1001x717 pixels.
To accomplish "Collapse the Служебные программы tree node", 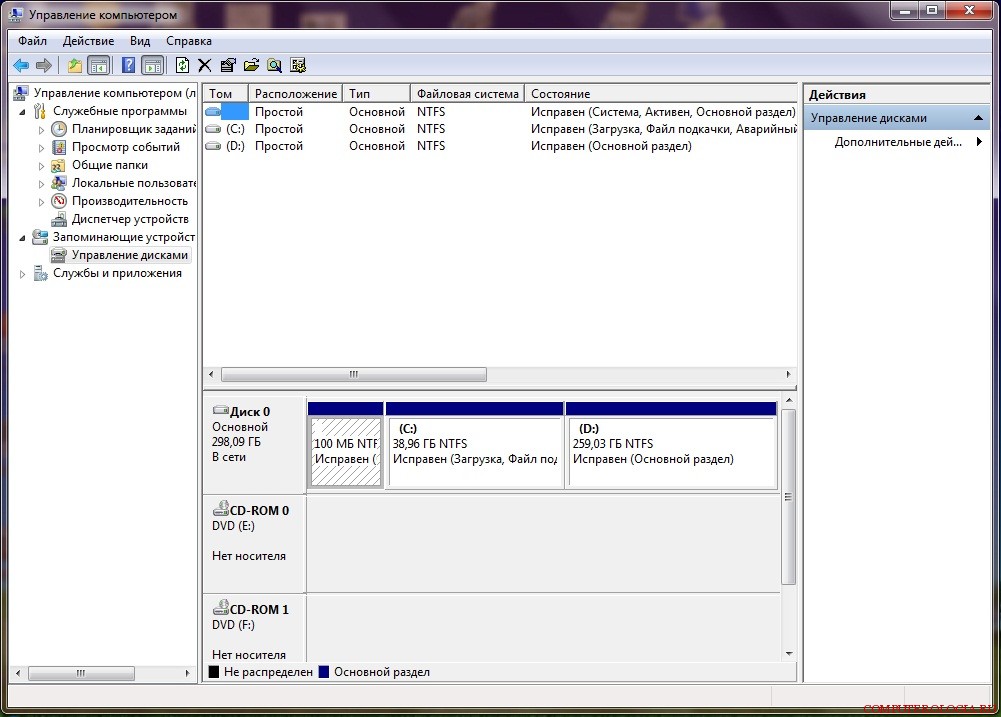I will 22,112.
